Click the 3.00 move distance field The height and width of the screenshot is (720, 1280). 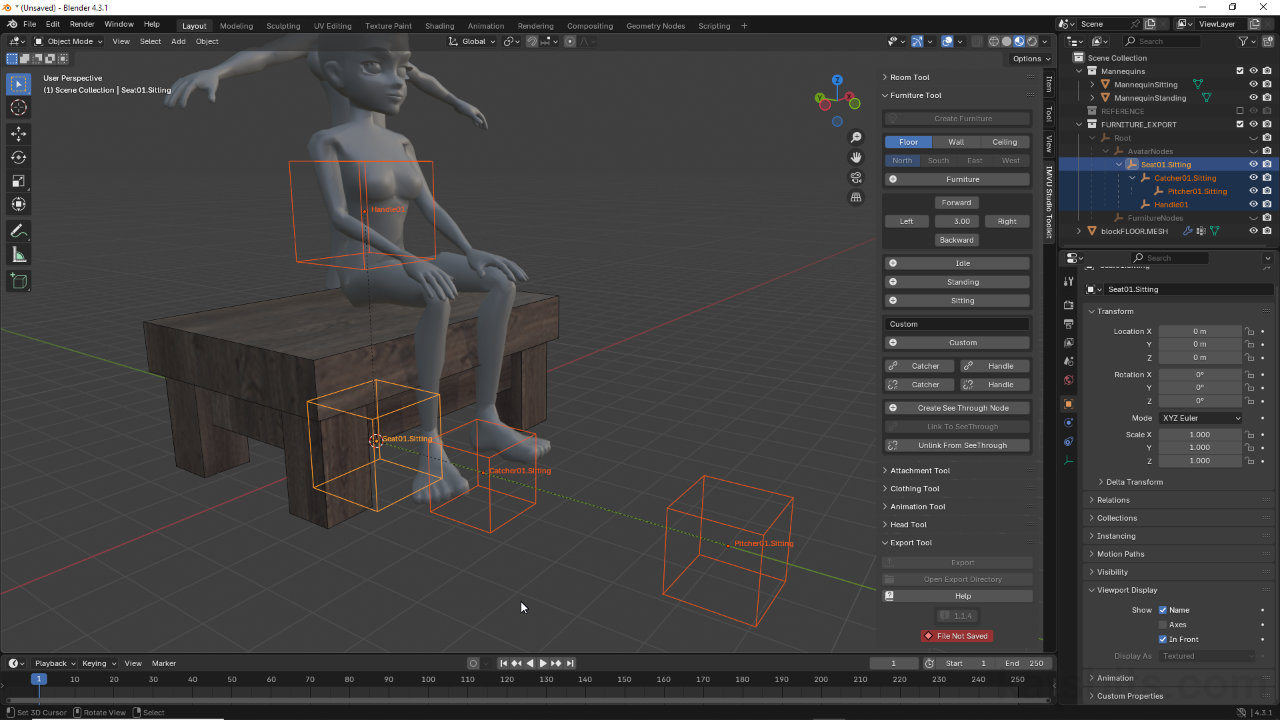[962, 221]
